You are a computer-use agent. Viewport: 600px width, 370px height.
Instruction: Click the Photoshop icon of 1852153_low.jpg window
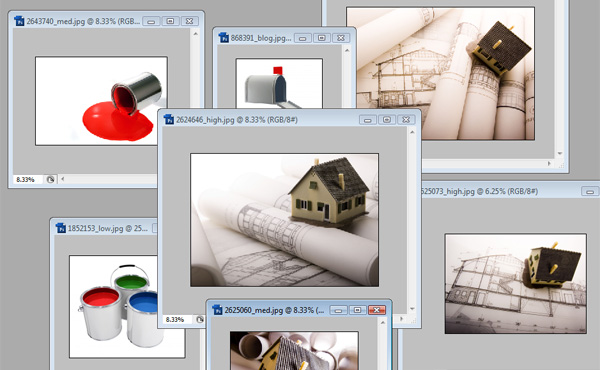[x=60, y=228]
